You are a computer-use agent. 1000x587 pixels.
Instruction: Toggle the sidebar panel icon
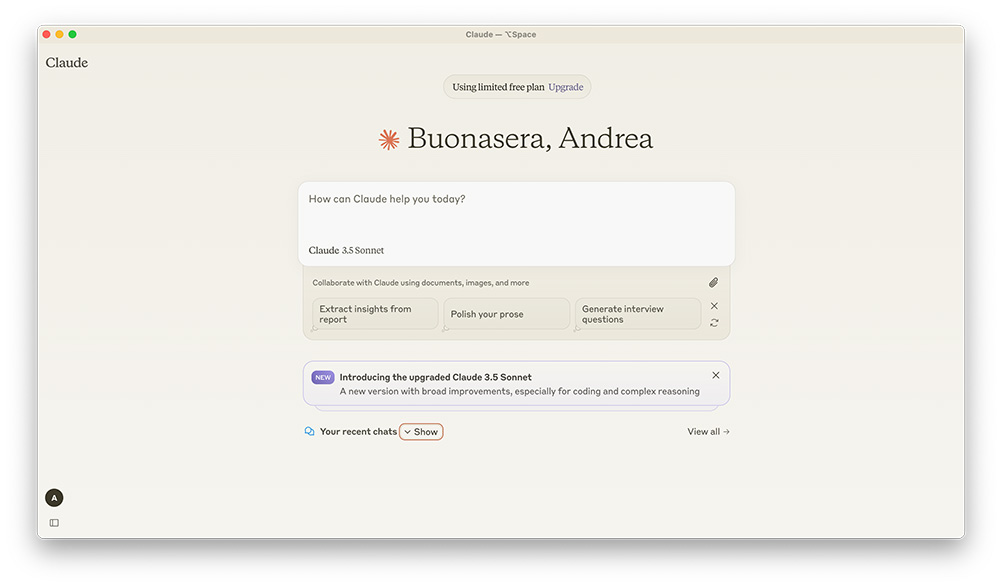(54, 523)
